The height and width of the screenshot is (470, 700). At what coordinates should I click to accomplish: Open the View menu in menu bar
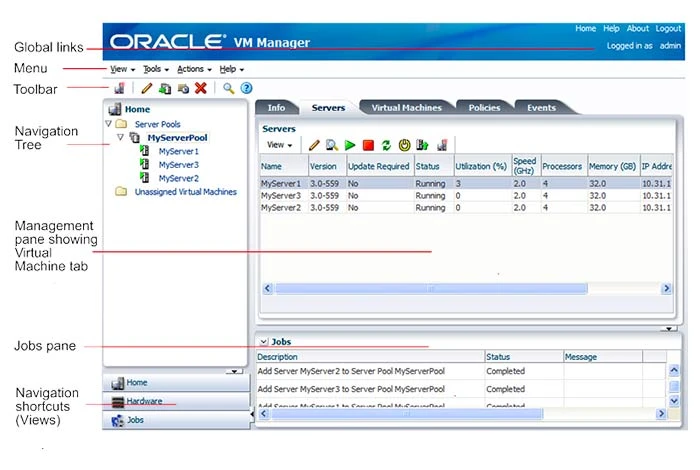[122, 69]
